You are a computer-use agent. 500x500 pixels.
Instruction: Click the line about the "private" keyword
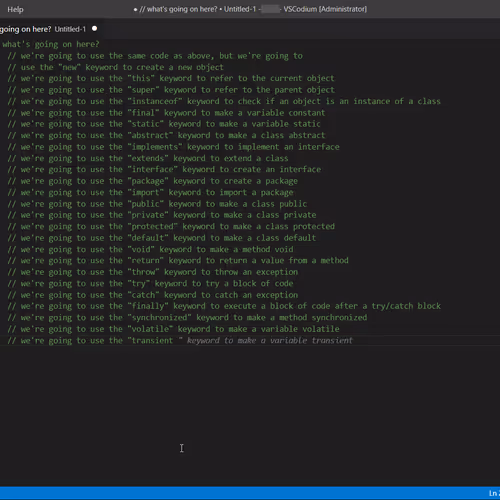point(162,215)
